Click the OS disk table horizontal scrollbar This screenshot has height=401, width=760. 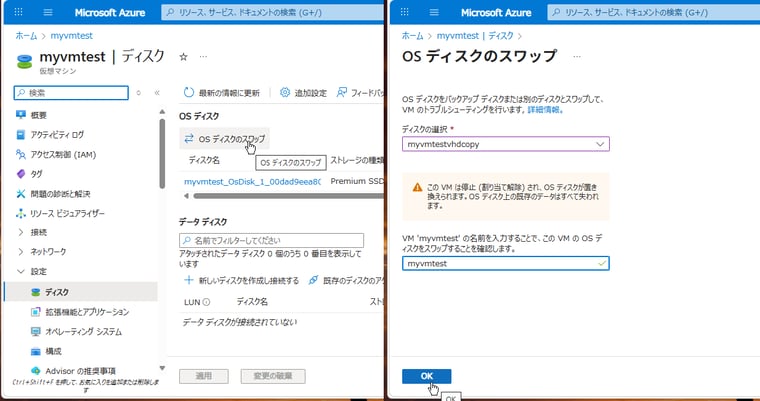[288, 196]
